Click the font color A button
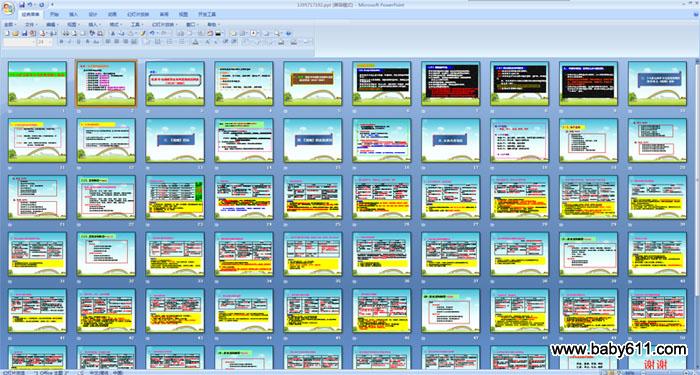The width and height of the screenshot is (700, 375). 195,42
